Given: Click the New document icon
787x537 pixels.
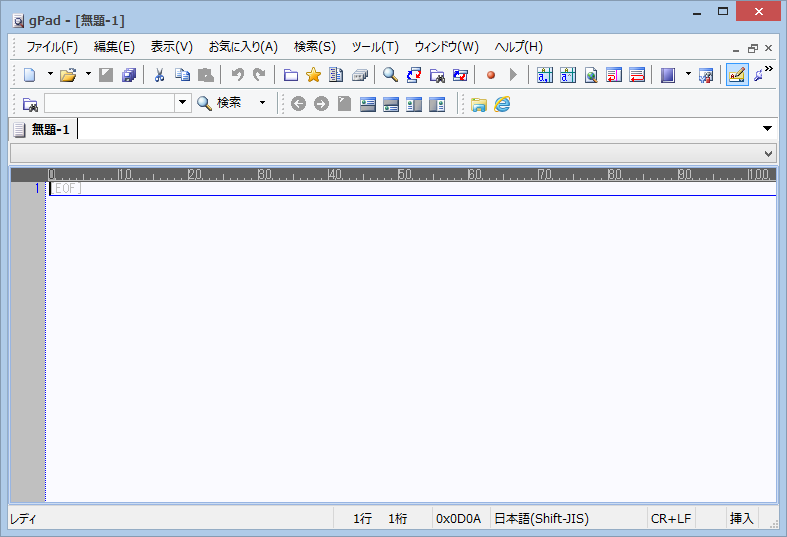Looking at the screenshot, I should 30,75.
